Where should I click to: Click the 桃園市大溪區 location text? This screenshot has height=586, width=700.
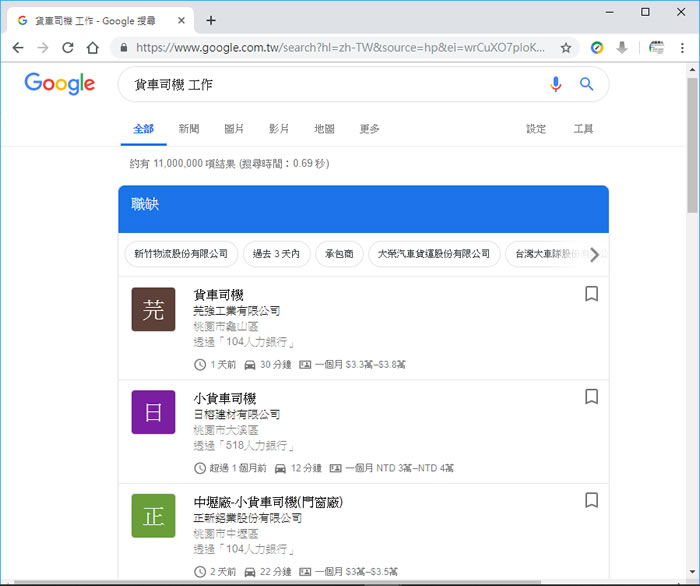pyautogui.click(x=225, y=430)
